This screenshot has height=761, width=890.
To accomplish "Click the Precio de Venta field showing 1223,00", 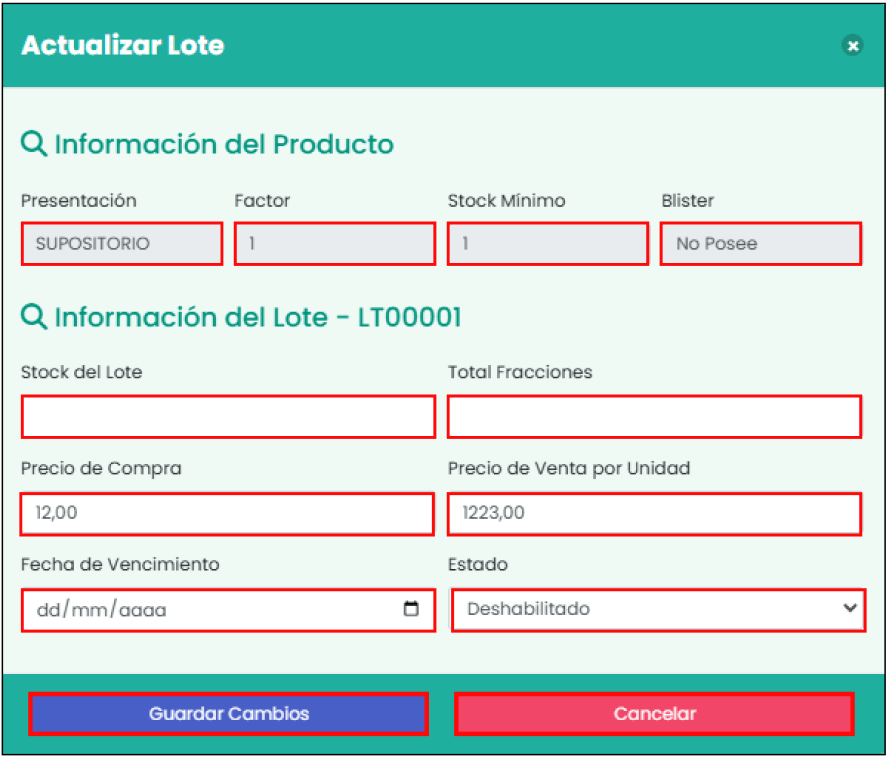I will point(655,514).
